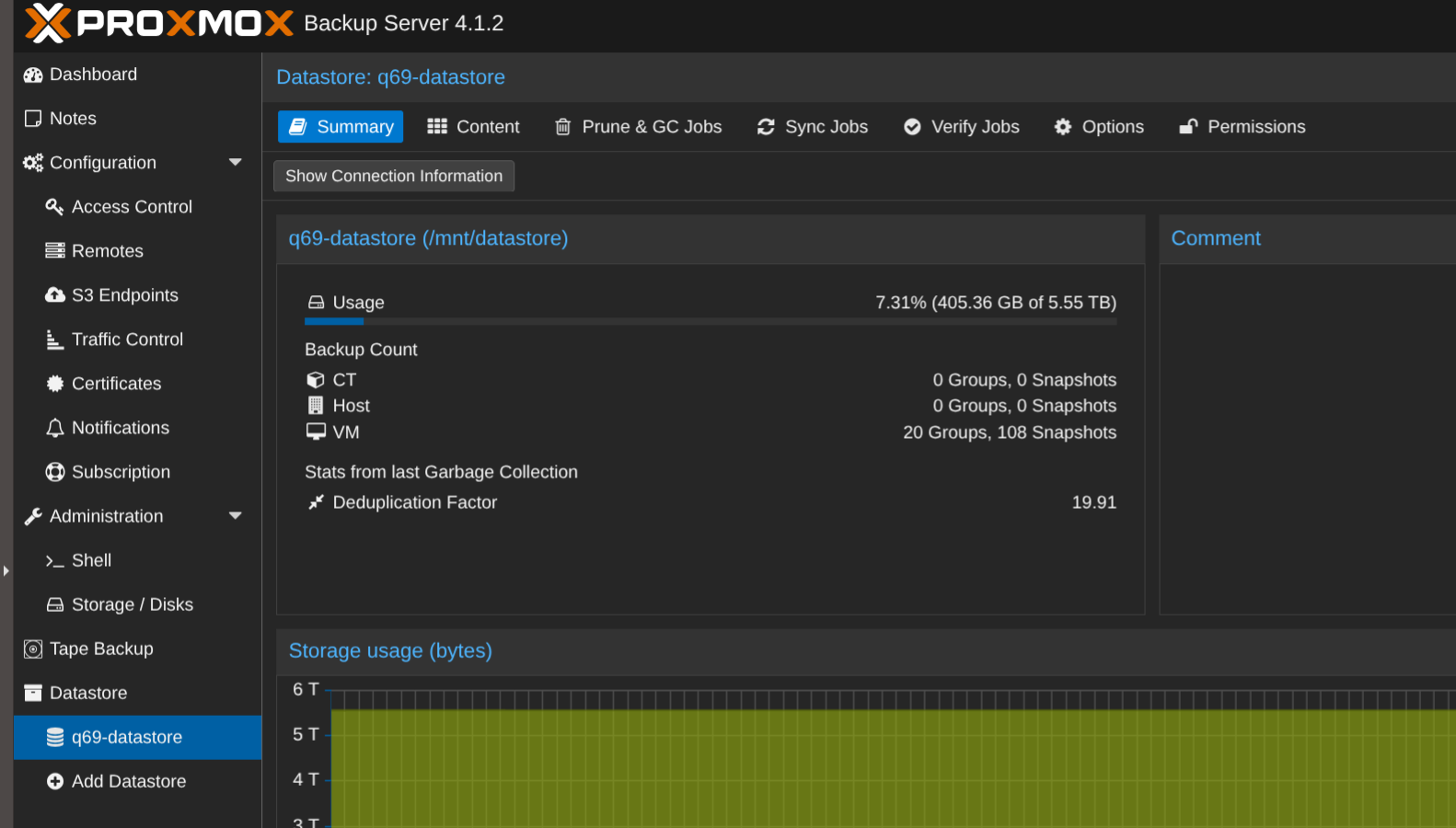Image resolution: width=1456 pixels, height=828 pixels.
Task: Select q69-datastore in the sidebar
Action: click(127, 737)
